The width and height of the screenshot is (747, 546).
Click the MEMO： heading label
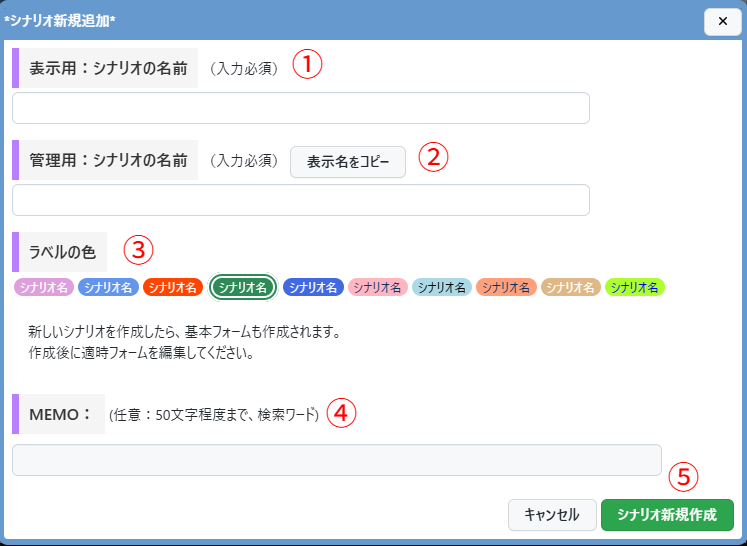[61, 413]
